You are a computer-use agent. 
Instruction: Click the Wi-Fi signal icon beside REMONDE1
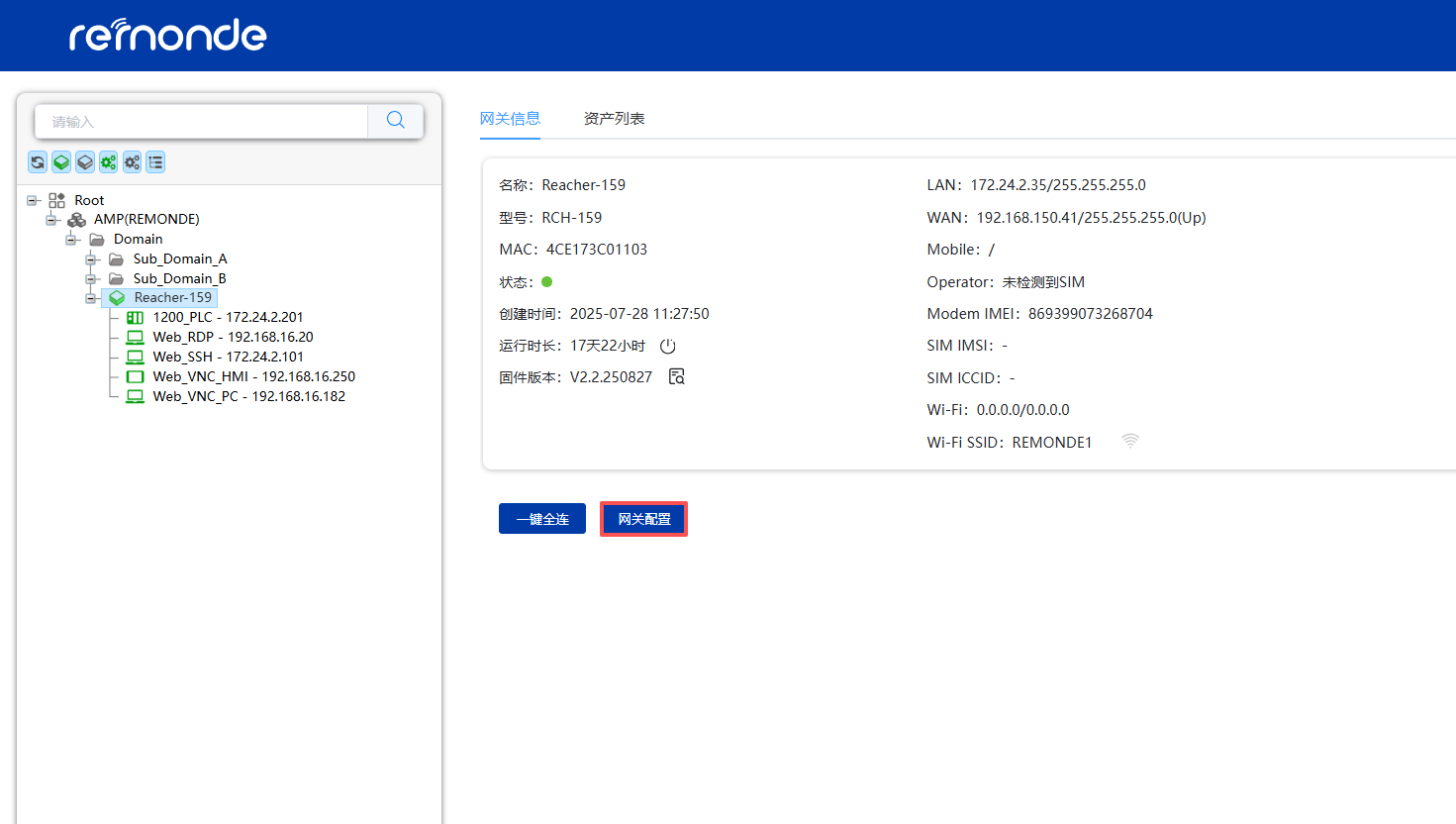pos(1130,442)
